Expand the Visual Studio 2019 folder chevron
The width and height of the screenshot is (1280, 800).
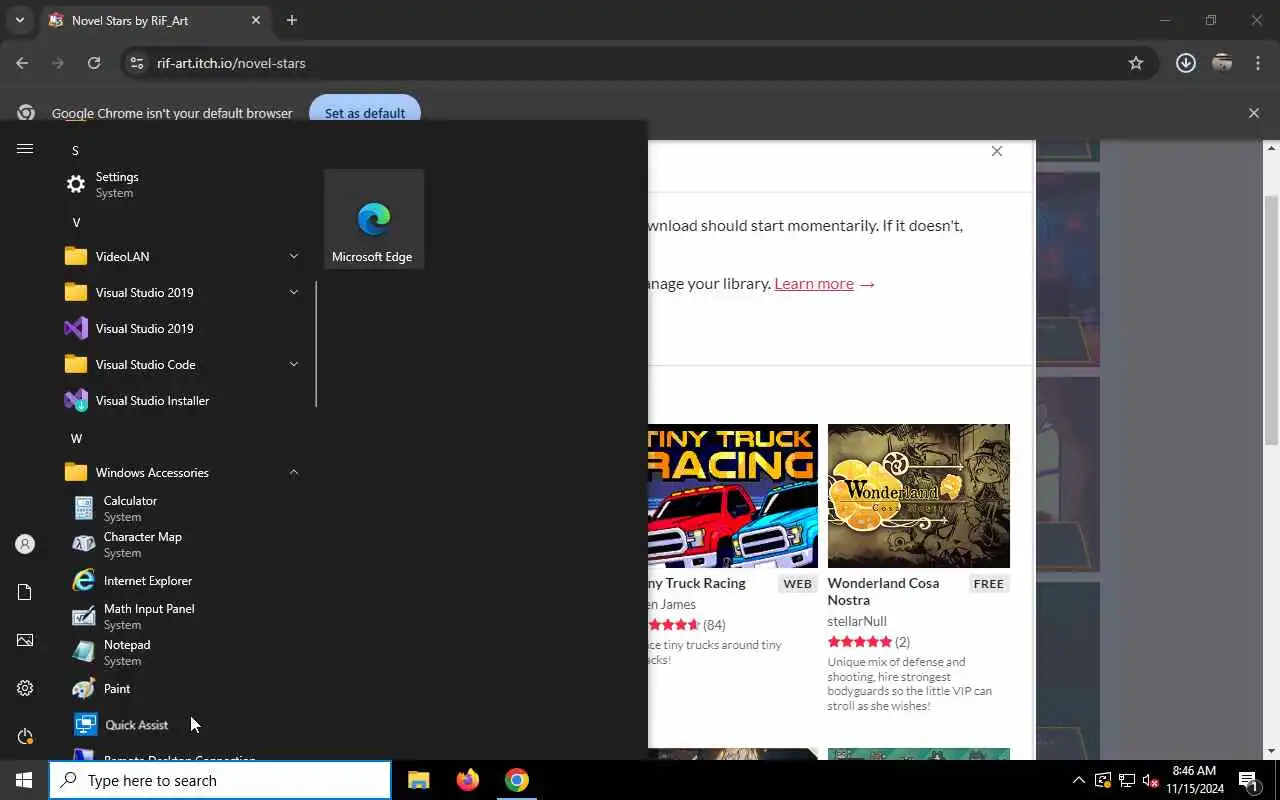[294, 292]
